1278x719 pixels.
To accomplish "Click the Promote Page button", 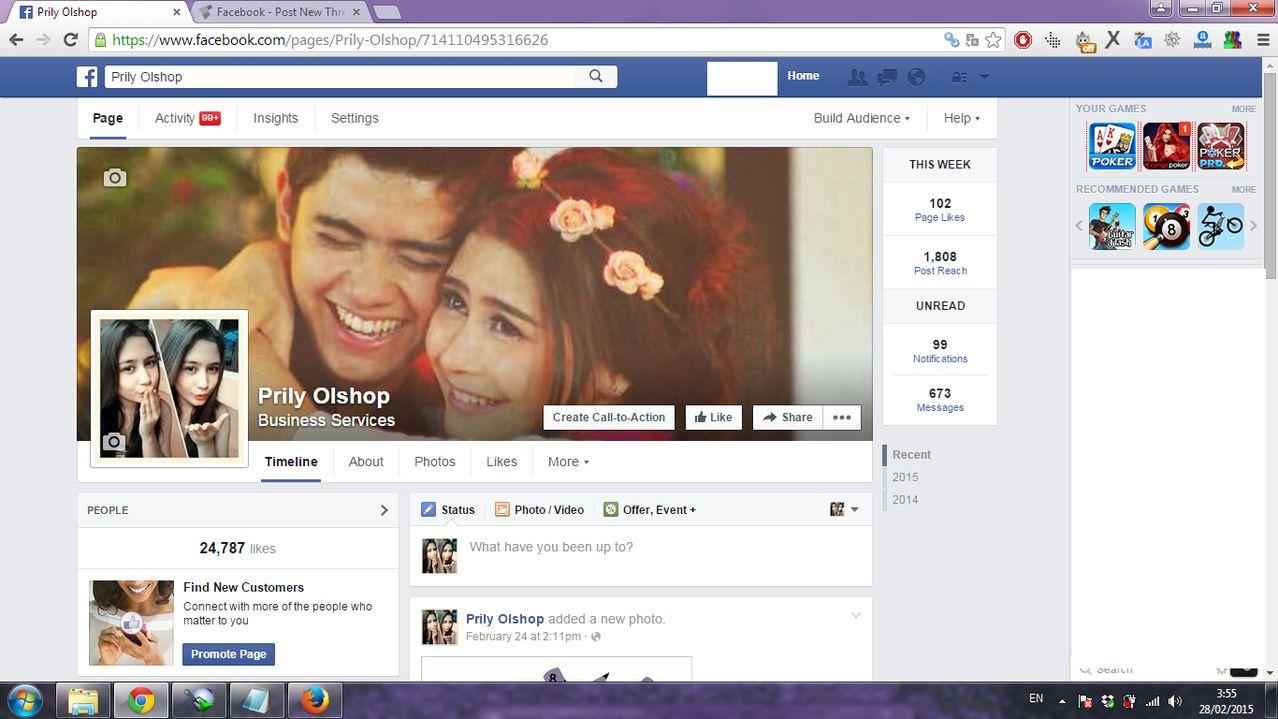I will point(228,654).
